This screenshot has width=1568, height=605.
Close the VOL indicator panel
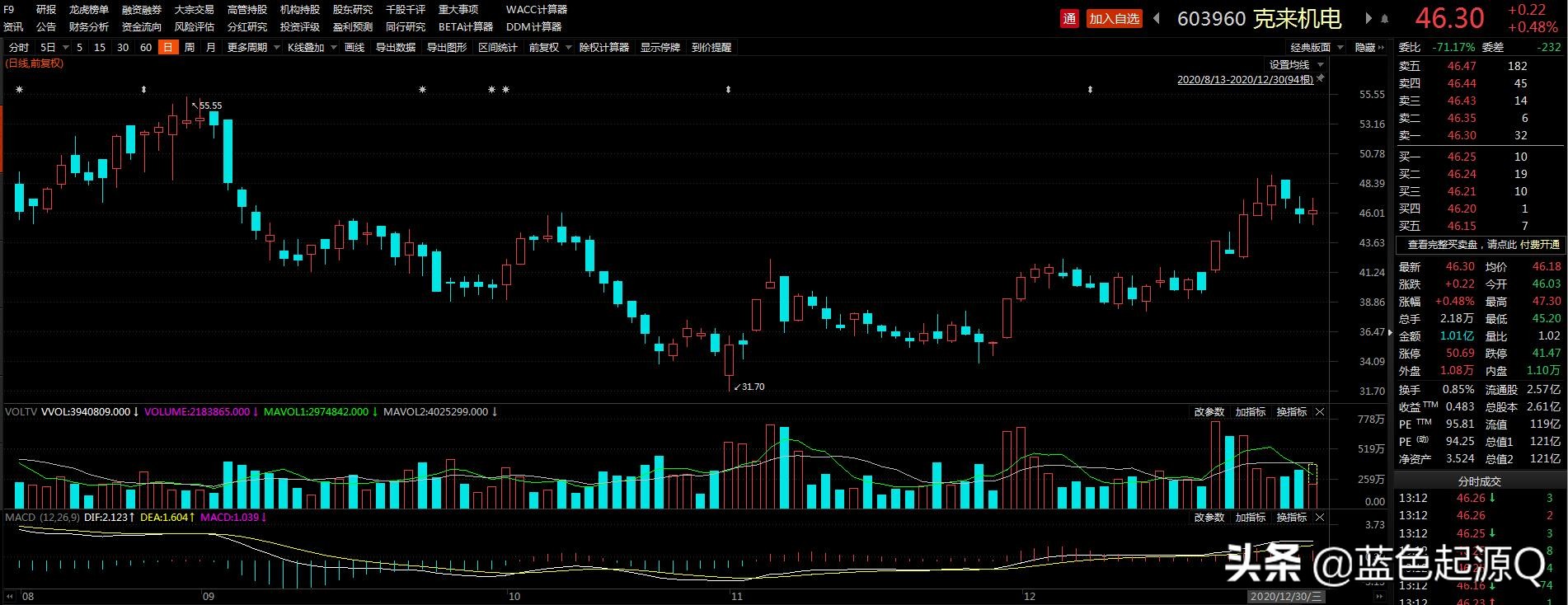(1320, 412)
